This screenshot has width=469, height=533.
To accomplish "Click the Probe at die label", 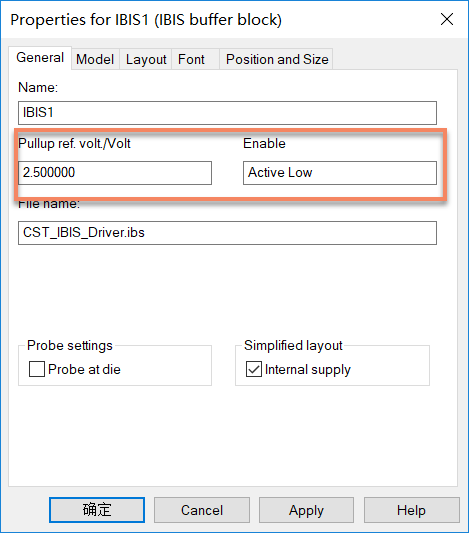I will [84, 369].
